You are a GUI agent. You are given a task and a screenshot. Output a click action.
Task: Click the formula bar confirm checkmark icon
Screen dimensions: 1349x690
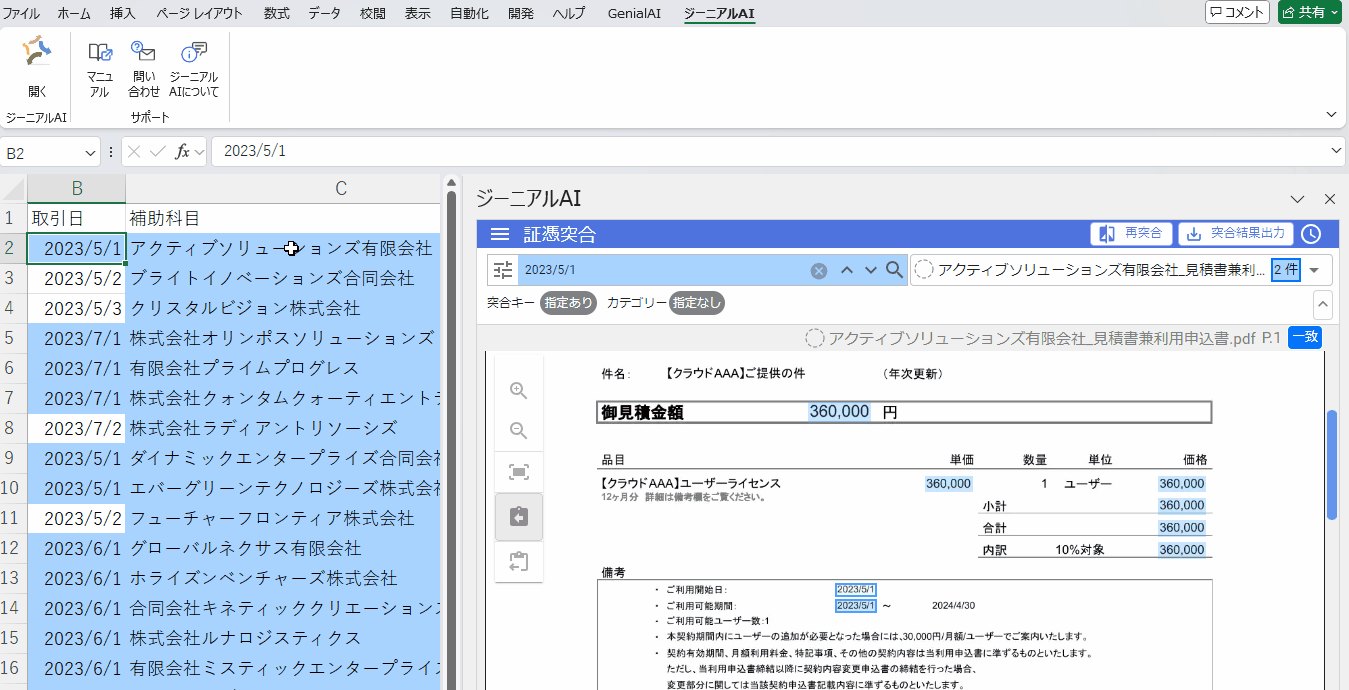157,152
